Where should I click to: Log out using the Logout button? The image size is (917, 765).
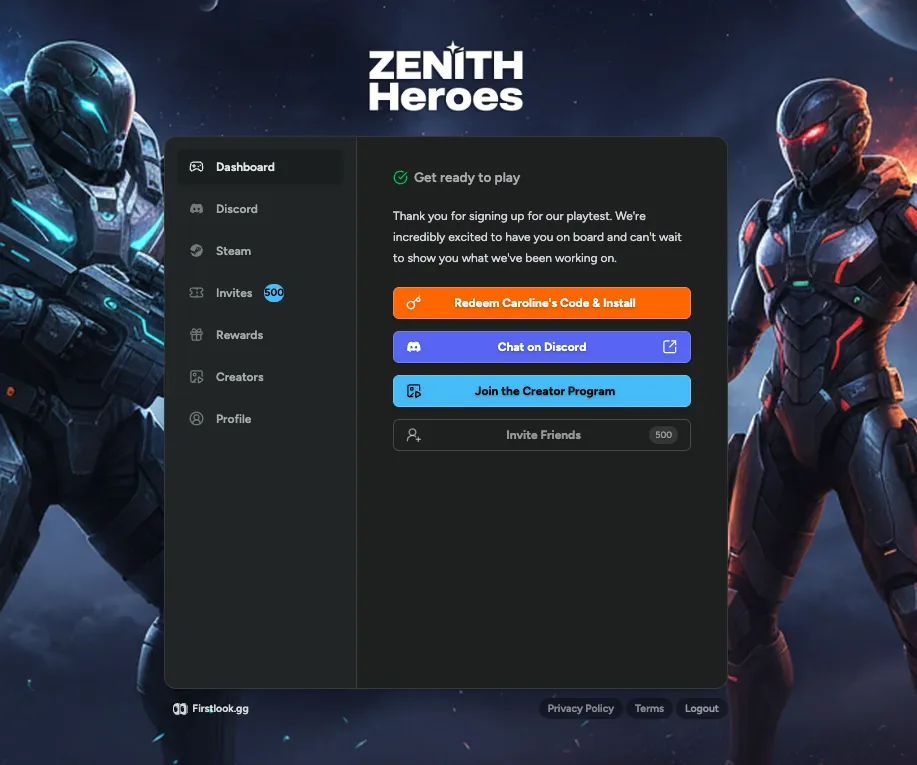click(x=701, y=708)
